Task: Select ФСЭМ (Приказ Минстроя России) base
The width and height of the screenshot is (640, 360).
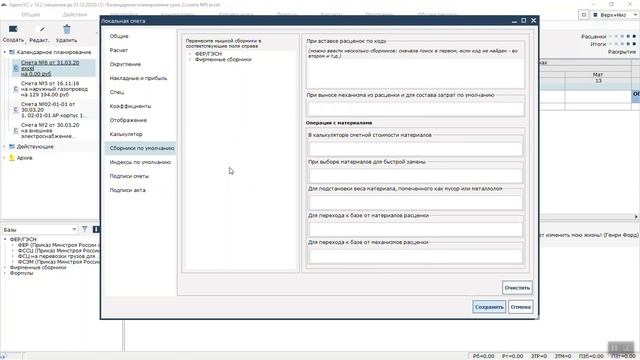Action: [59, 262]
